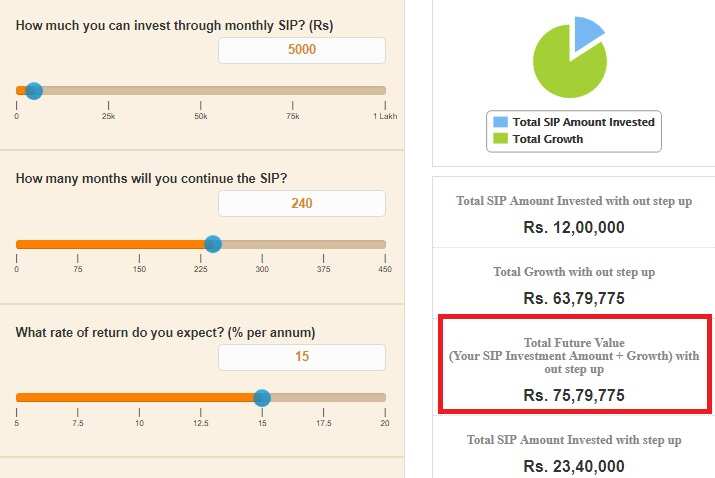Click the Total Growth legend label

pyautogui.click(x=548, y=139)
